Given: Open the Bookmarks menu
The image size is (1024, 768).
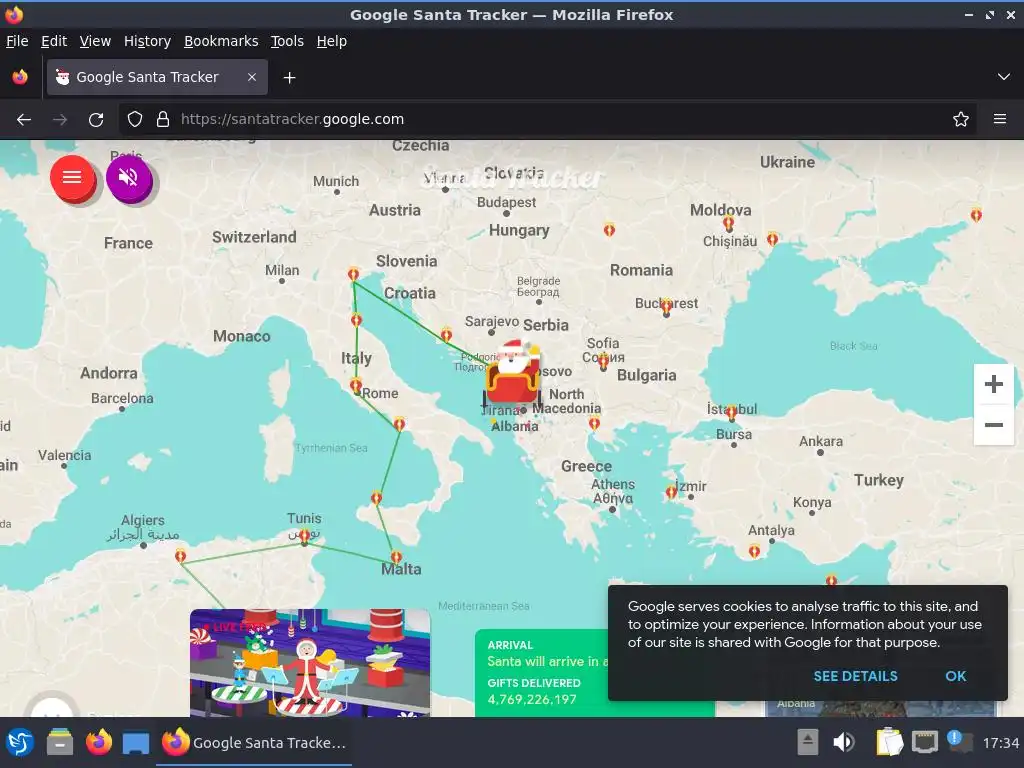Looking at the screenshot, I should (221, 41).
